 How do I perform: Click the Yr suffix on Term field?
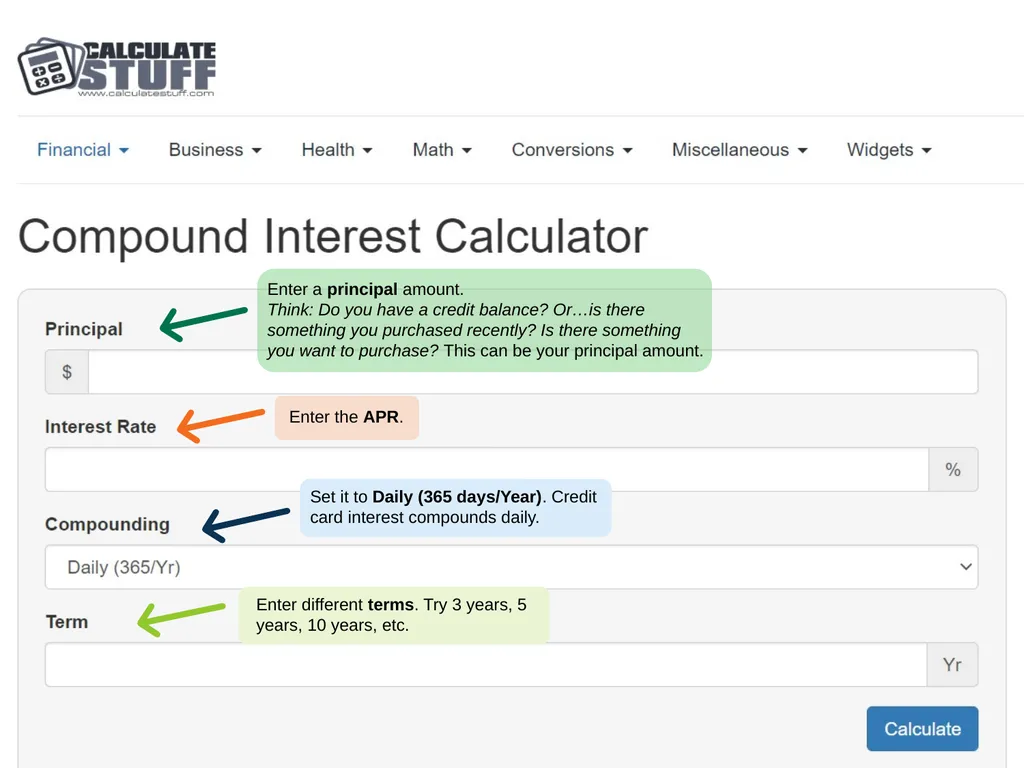tap(952, 664)
